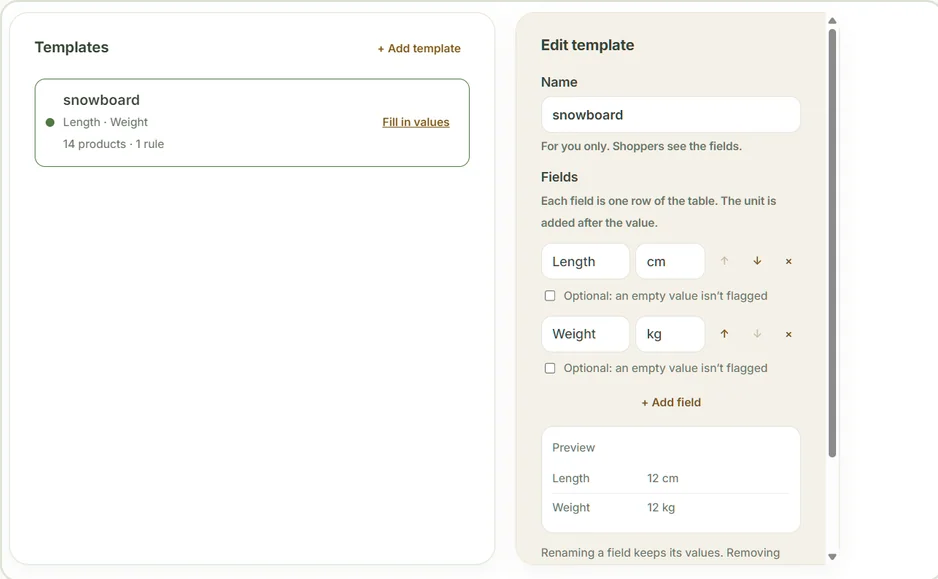Click the 'Edit template' heading
Screen dimensions: 938x579
pos(587,45)
